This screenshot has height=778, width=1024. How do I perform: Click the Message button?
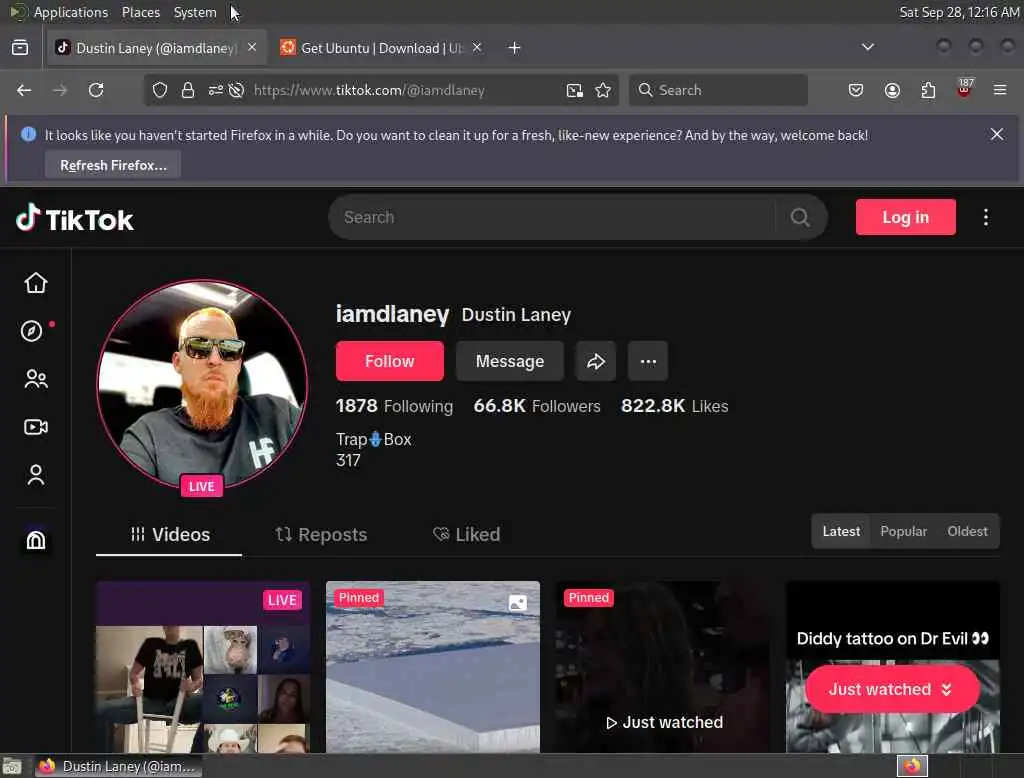coord(509,361)
